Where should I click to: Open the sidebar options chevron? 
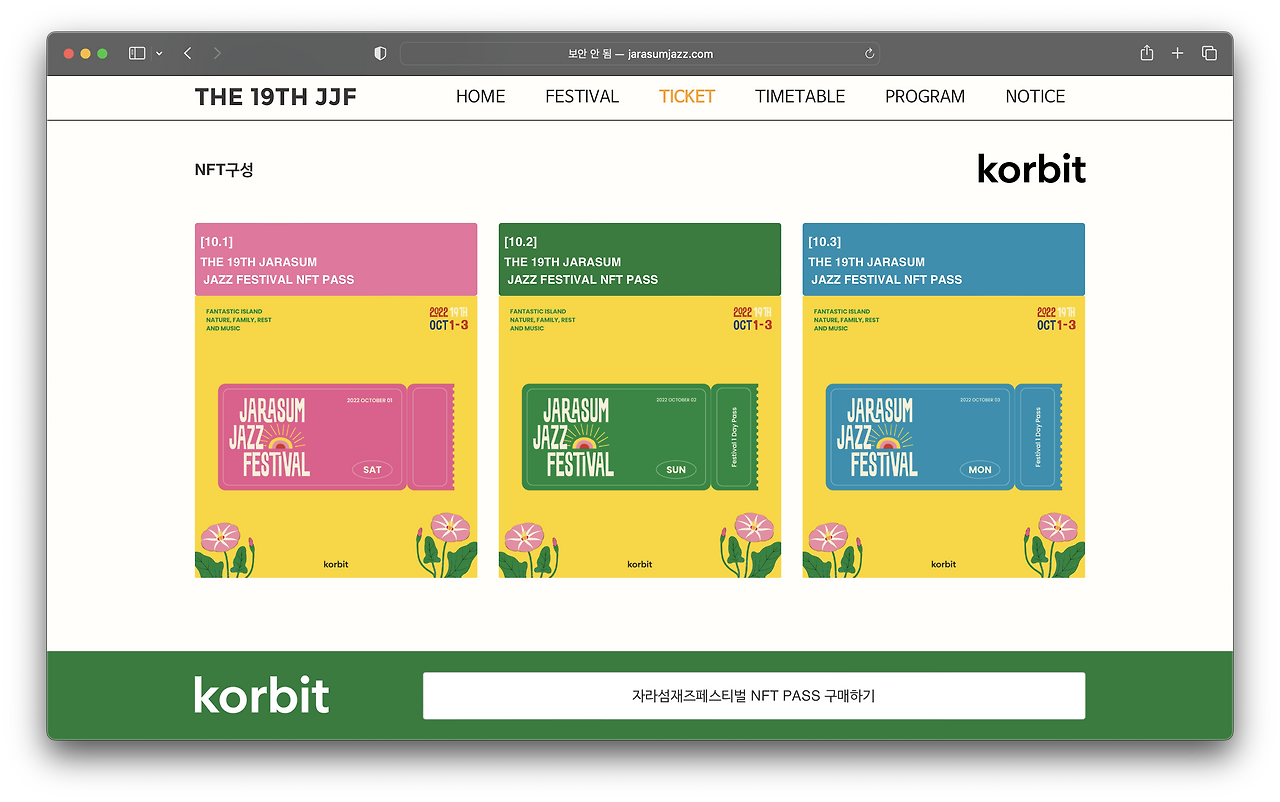tap(159, 53)
